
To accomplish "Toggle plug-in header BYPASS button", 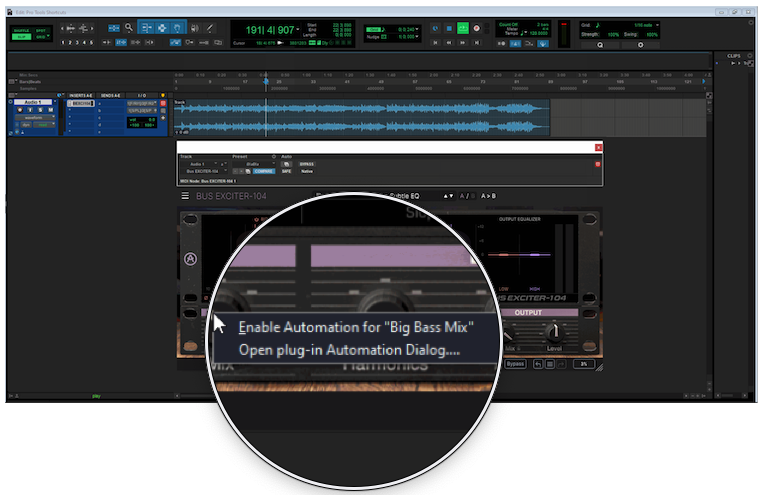I will 307,164.
